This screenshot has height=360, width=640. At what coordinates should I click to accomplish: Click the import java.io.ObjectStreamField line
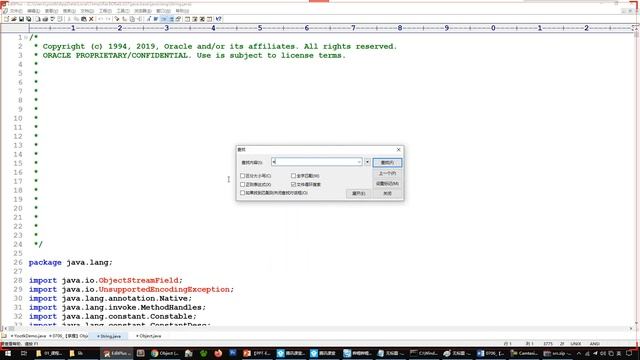[106, 280]
